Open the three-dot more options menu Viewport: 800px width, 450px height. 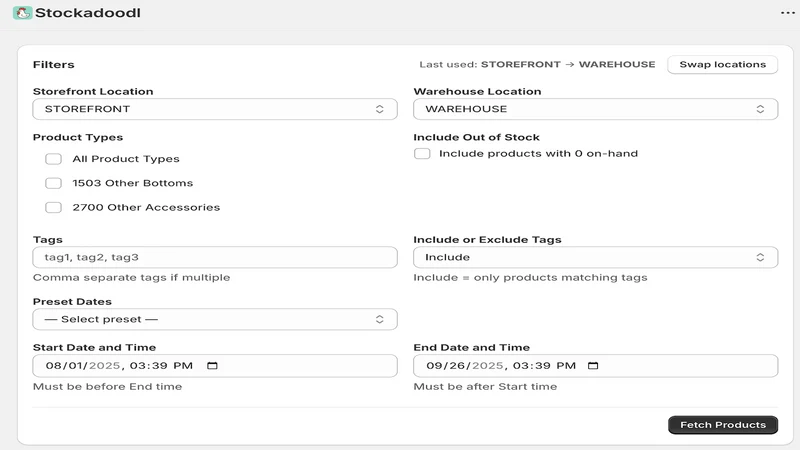click(787, 13)
